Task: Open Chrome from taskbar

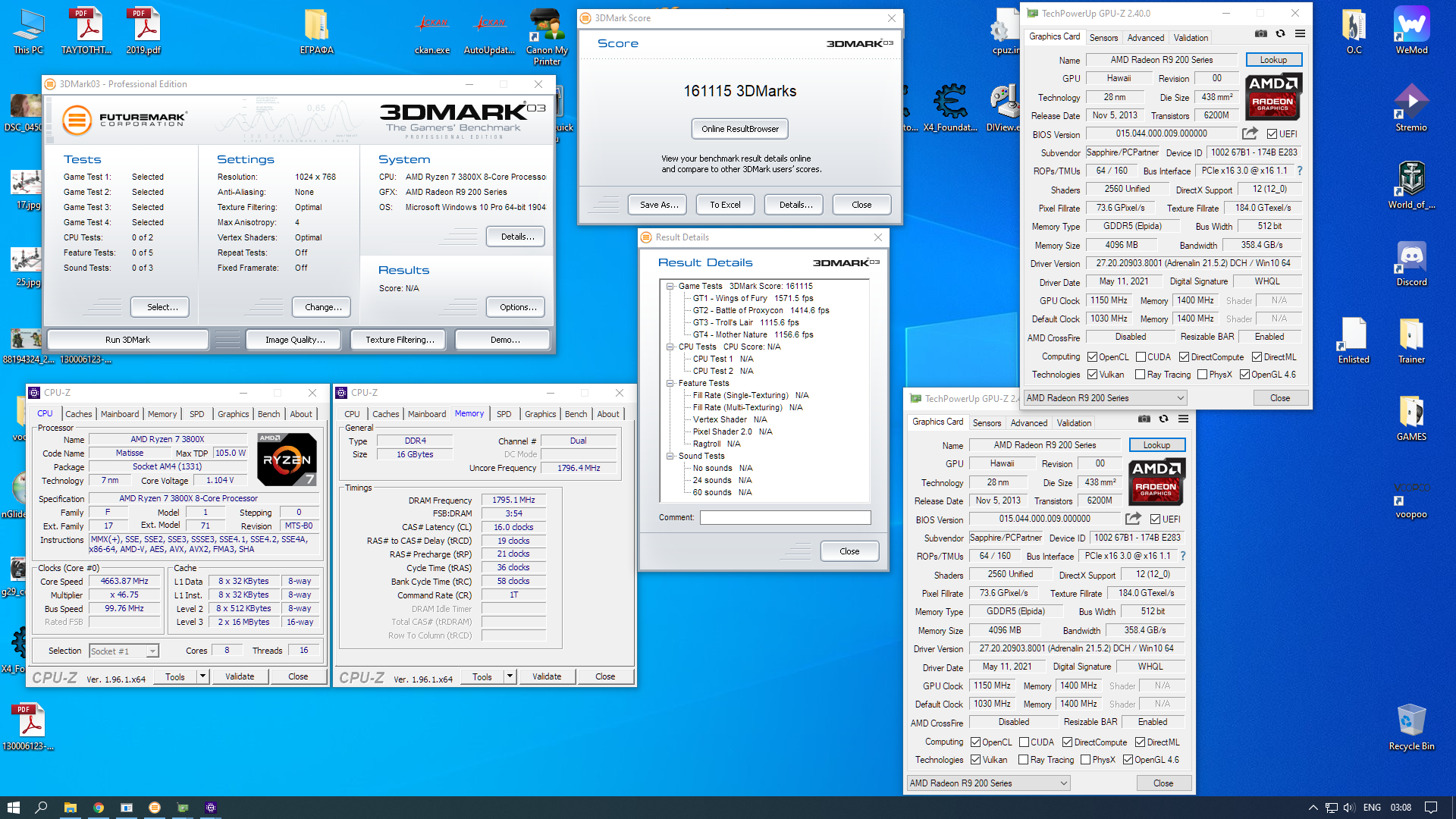Action: click(99, 808)
